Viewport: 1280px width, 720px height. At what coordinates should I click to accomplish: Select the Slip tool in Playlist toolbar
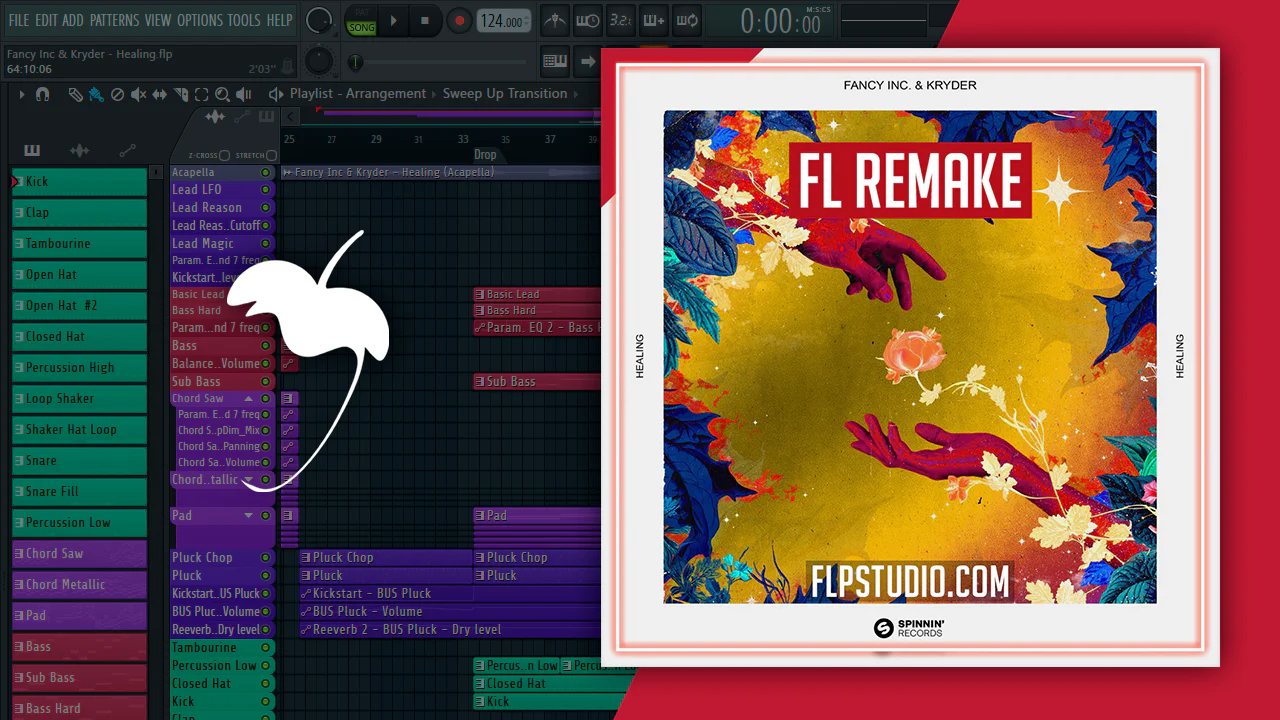160,94
